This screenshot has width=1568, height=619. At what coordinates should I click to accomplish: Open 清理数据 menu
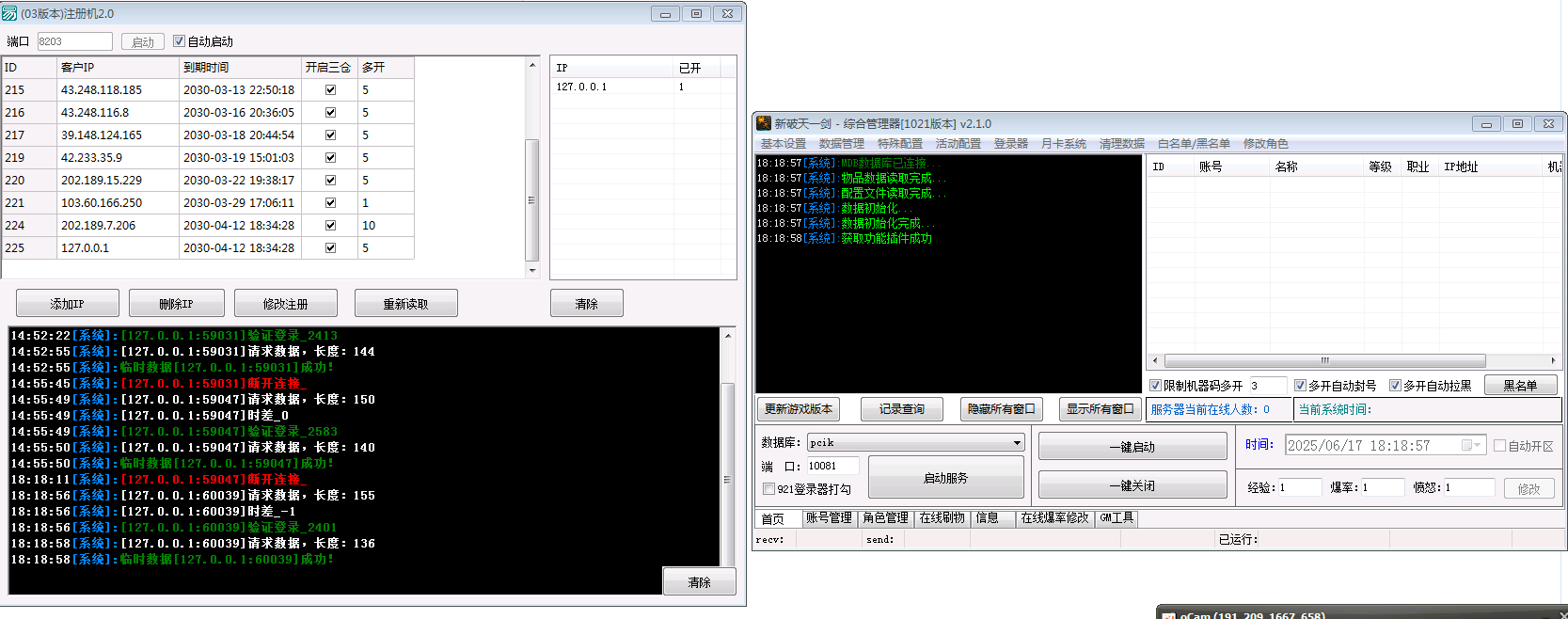1122,144
